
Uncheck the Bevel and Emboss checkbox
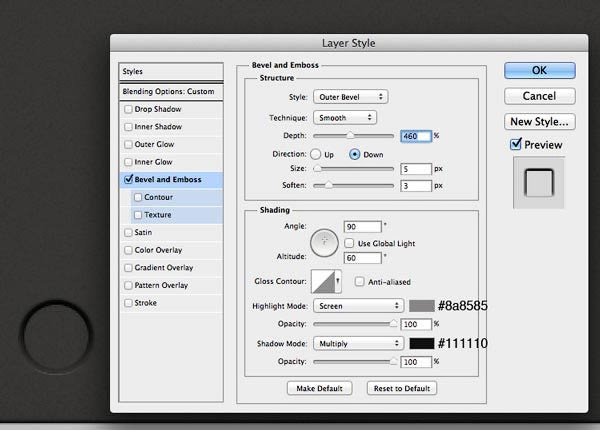click(129, 179)
